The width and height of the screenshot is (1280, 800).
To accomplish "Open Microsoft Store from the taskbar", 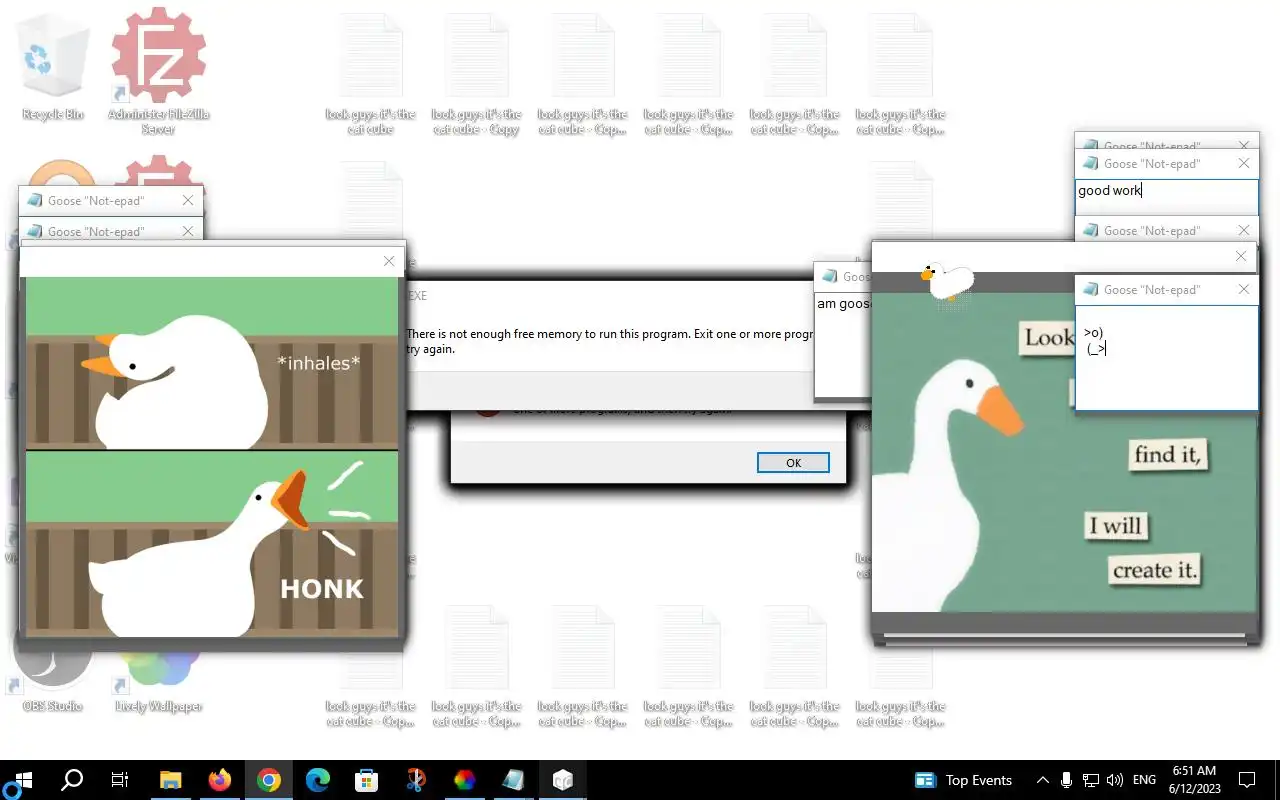I will pyautogui.click(x=366, y=780).
